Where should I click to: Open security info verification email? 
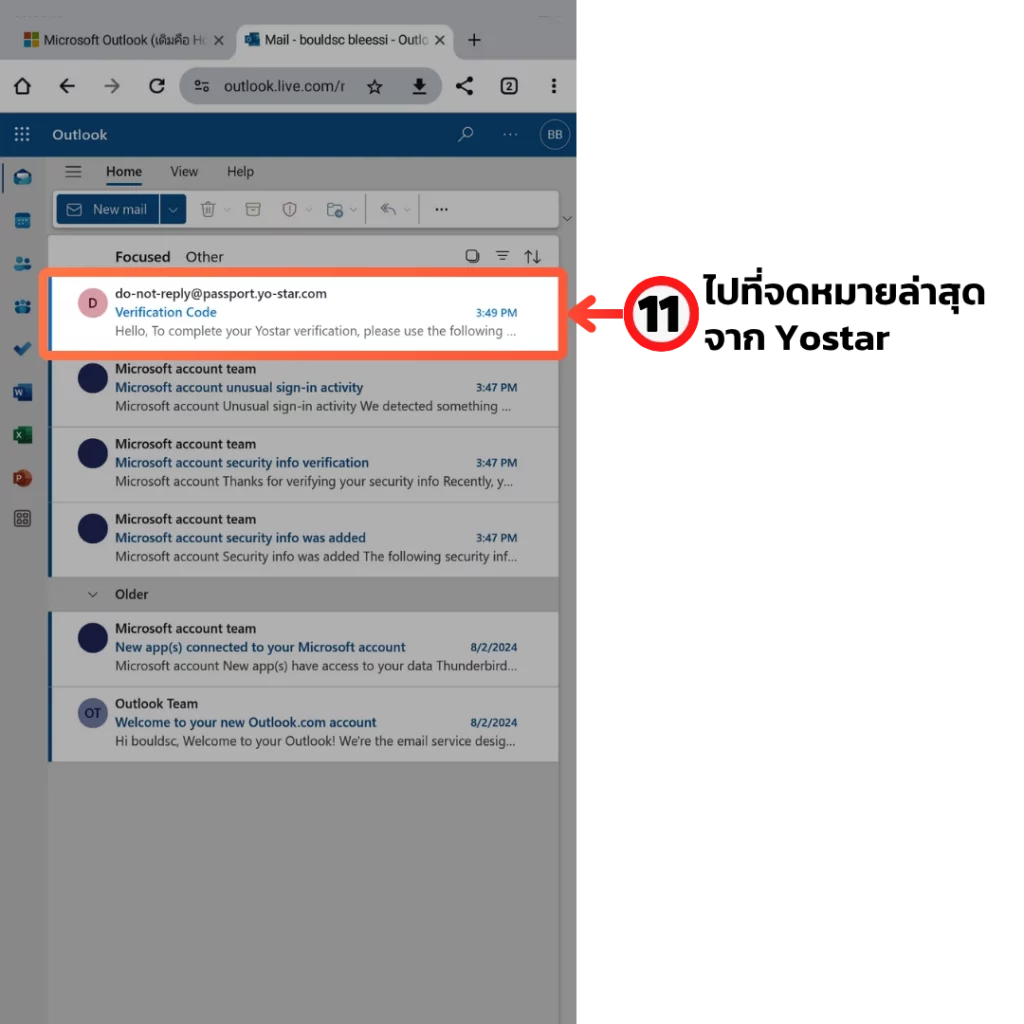point(304,463)
